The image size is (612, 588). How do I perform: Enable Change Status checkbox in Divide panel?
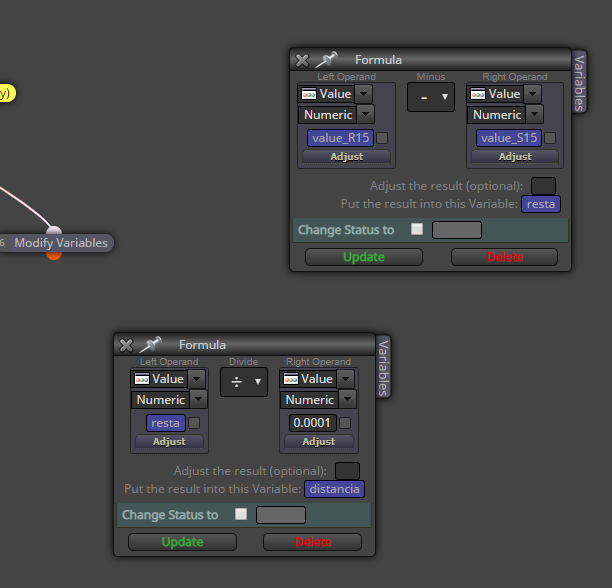[241, 514]
